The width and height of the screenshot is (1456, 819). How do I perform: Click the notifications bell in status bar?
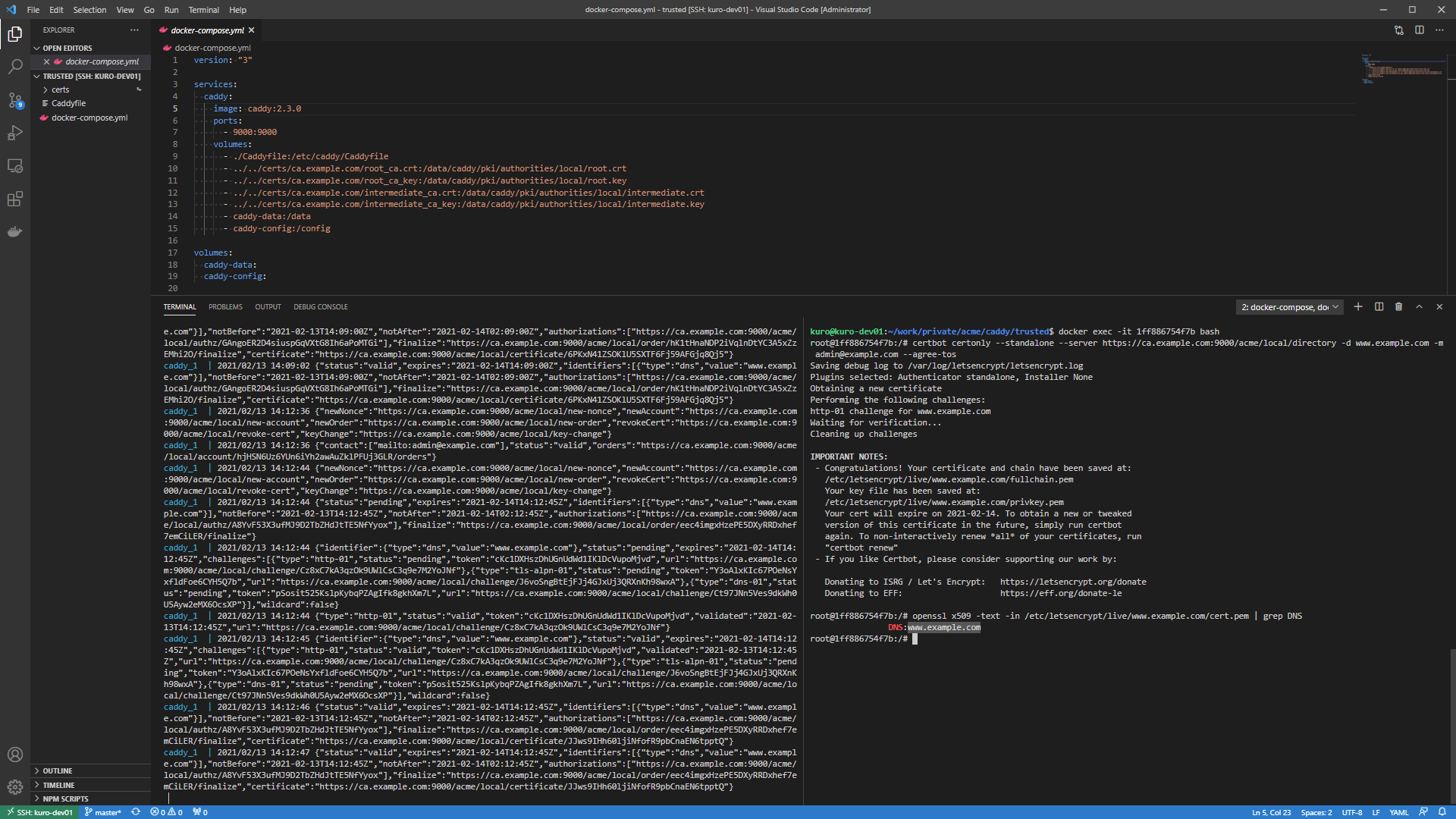coord(1442,812)
